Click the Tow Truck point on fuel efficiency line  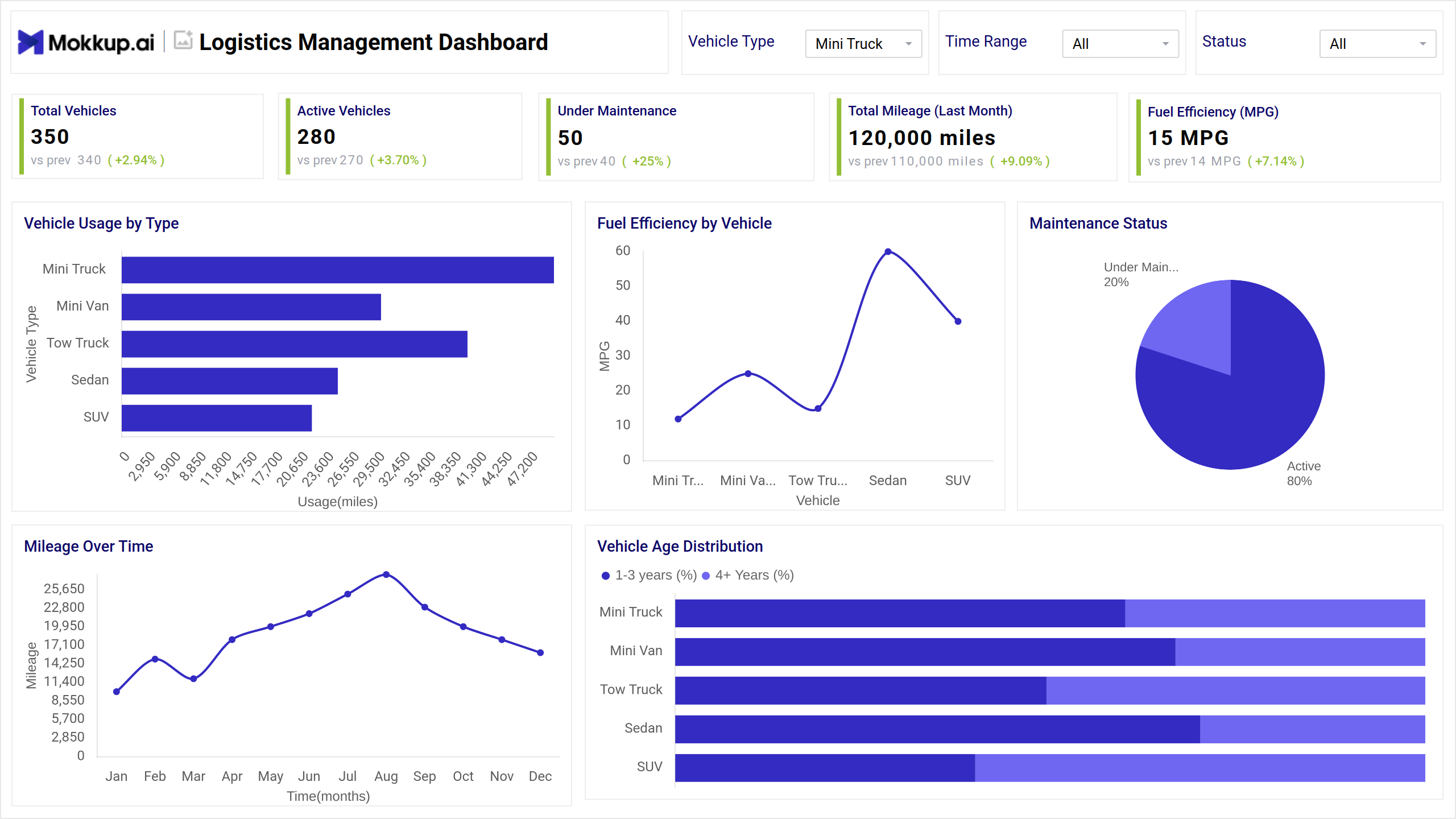pos(818,408)
